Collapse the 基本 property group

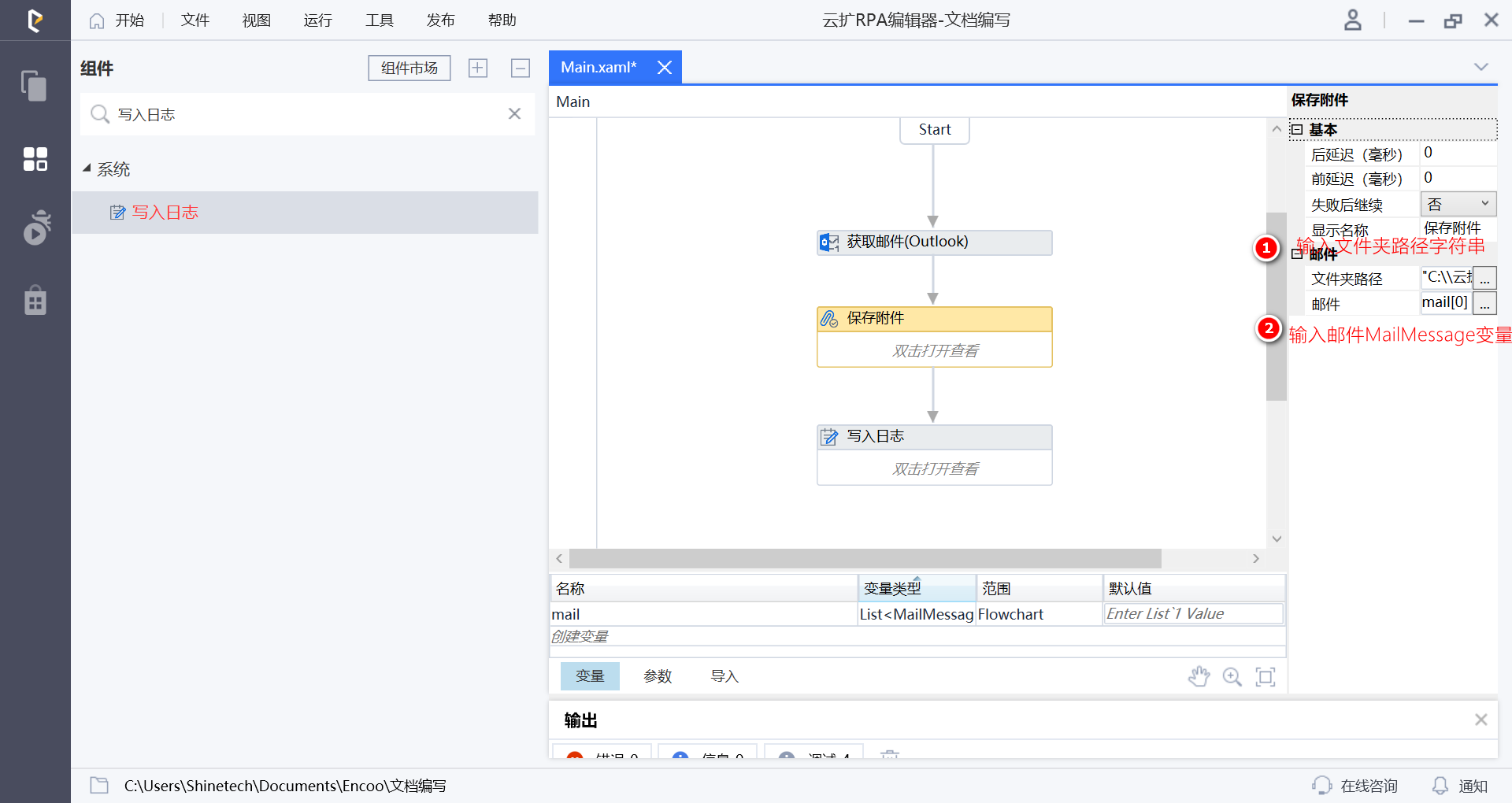1297,130
